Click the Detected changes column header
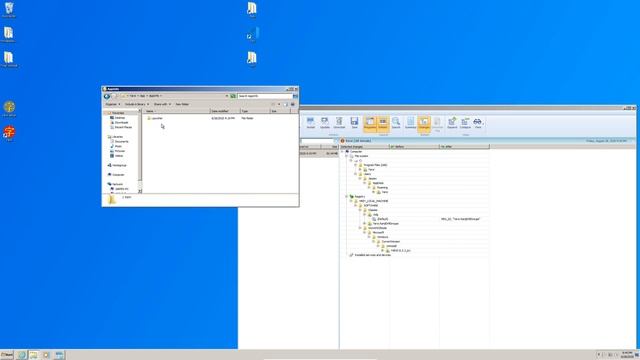The image size is (640, 360). (364, 147)
